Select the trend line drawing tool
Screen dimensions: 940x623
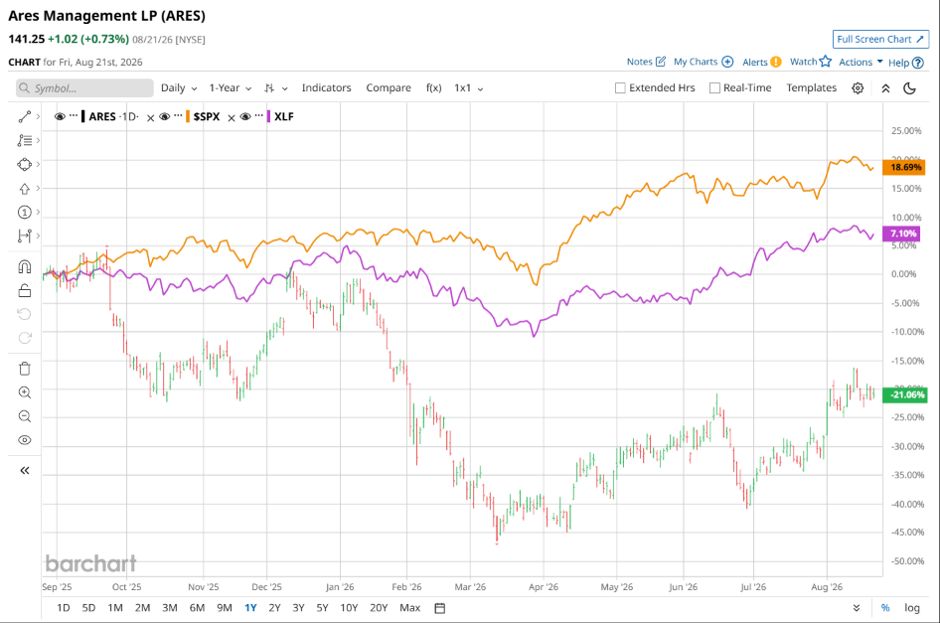click(25, 116)
